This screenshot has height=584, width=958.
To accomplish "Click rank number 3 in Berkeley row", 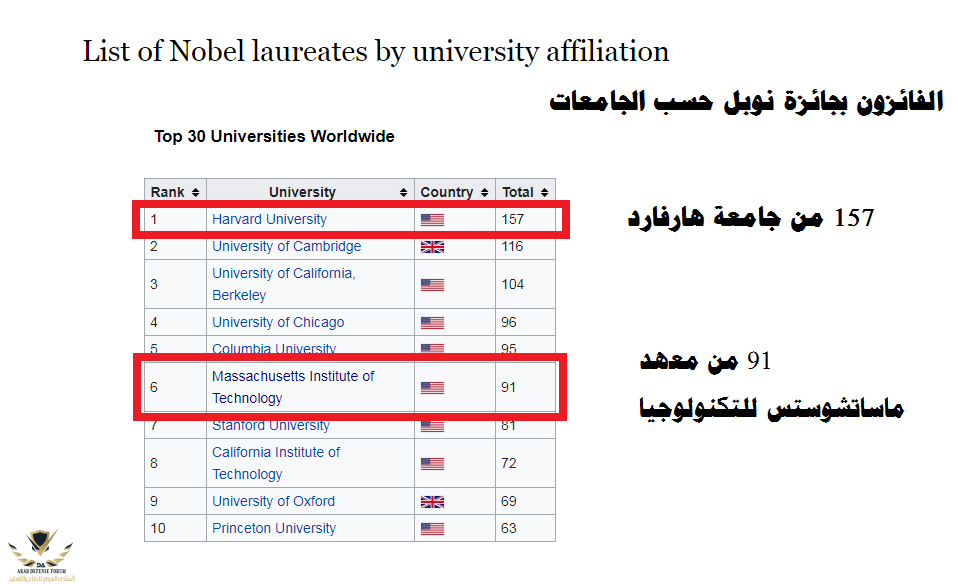I will pos(154,284).
